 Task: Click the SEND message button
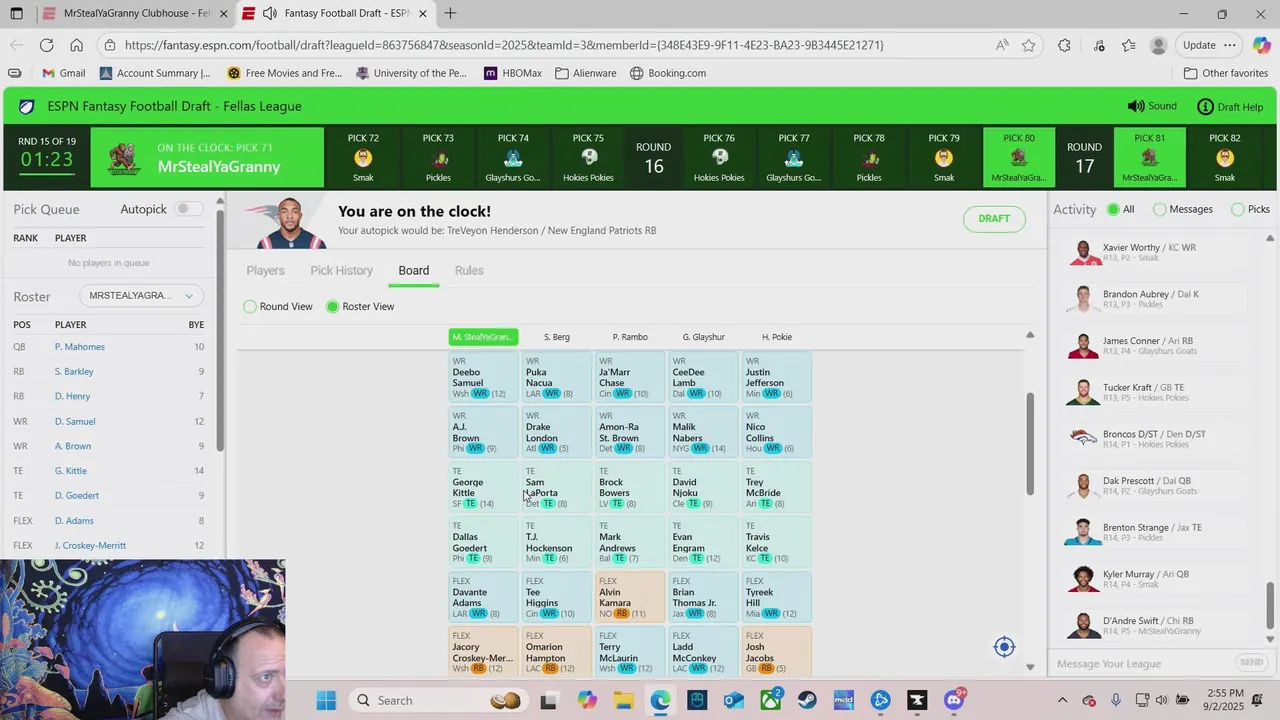1251,663
